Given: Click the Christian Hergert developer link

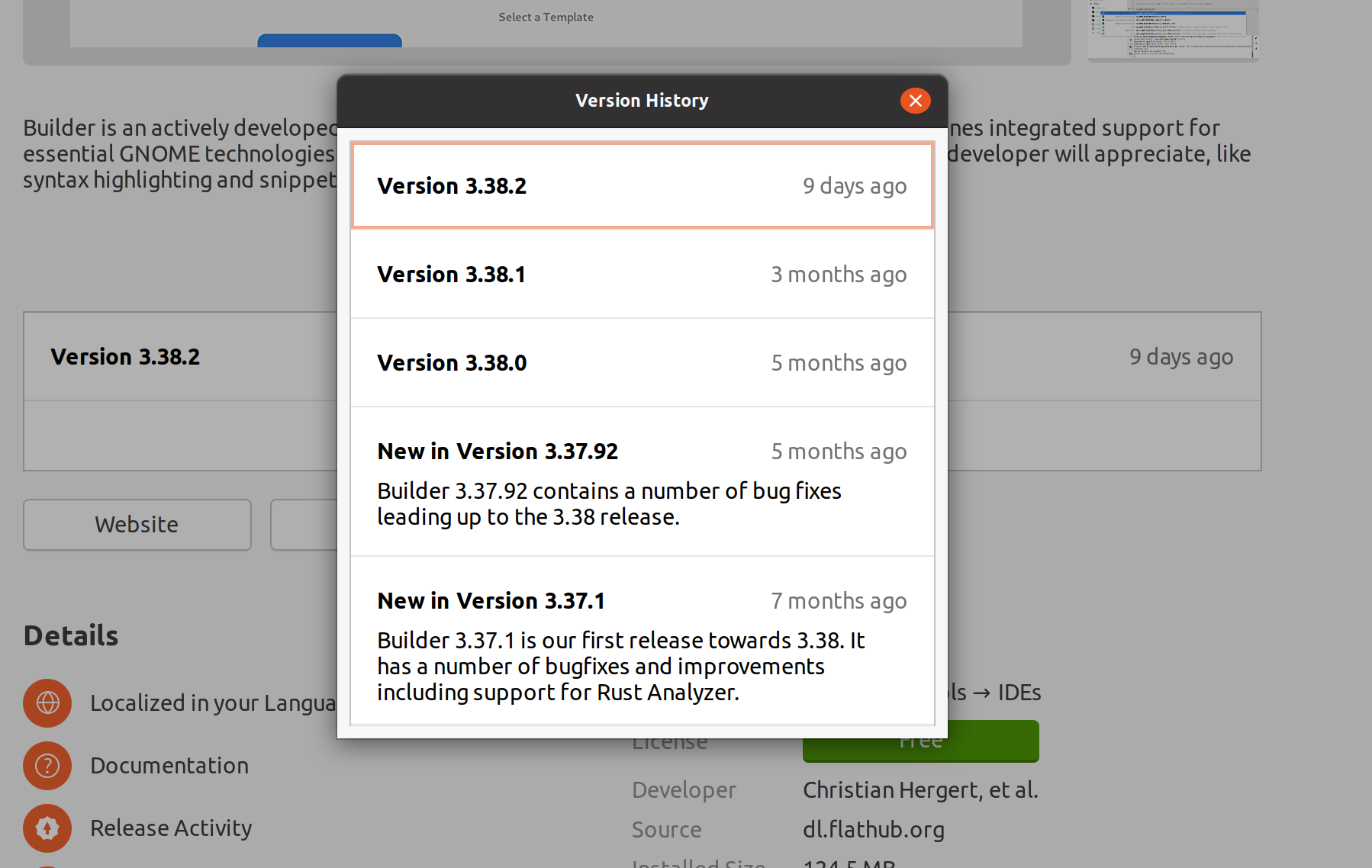Looking at the screenshot, I should click(920, 789).
